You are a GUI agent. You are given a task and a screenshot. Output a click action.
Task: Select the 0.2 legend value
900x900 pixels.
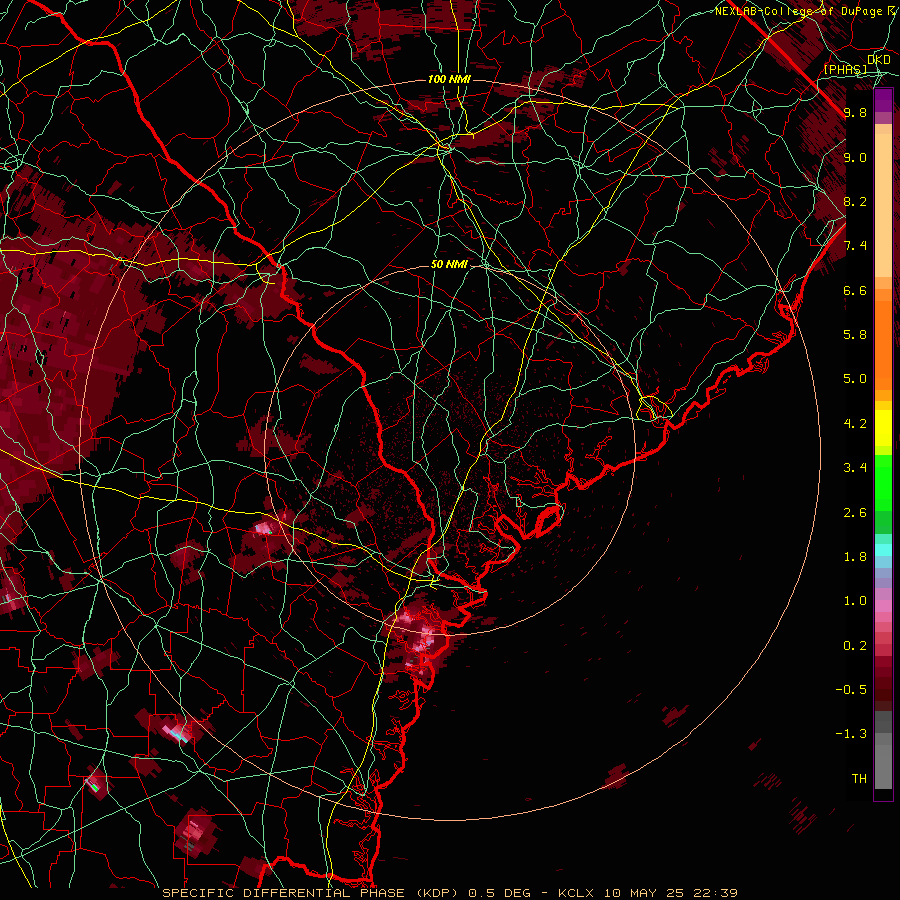coord(855,646)
